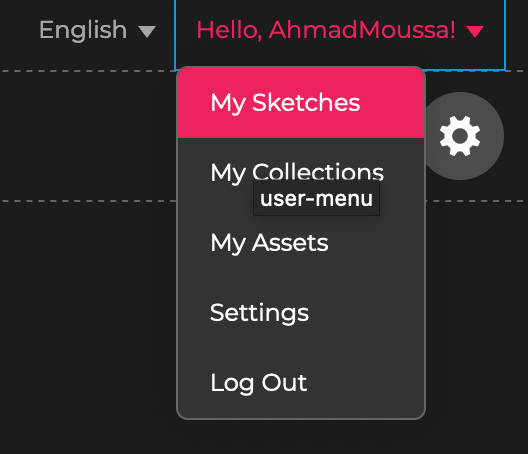This screenshot has width=528, height=454.
Task: Click the Hello, AhmadMoussa! greeting text
Action: 326,30
